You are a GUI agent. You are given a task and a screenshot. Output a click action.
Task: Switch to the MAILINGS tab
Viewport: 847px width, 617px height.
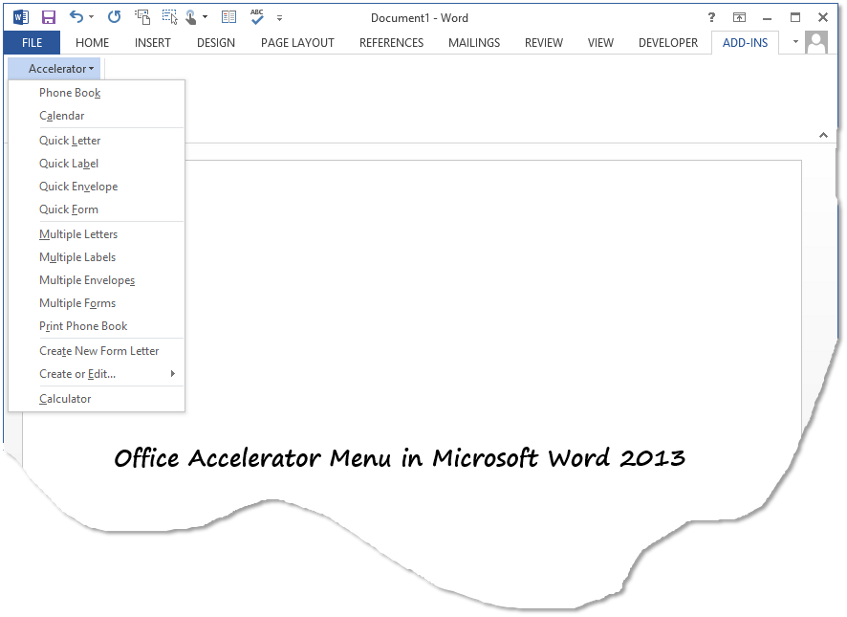(x=474, y=43)
